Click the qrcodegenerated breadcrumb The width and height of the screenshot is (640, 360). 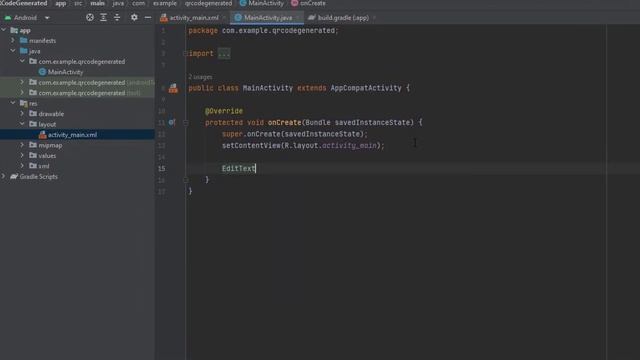208,3
